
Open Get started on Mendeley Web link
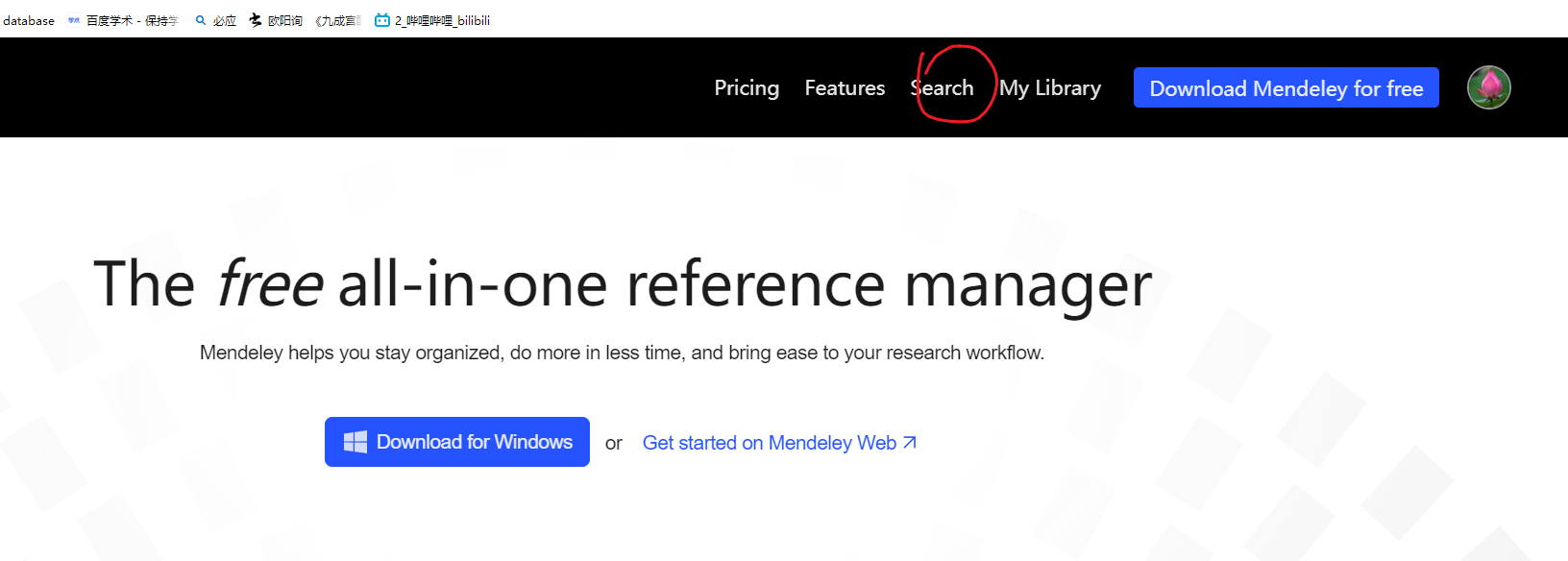(779, 443)
